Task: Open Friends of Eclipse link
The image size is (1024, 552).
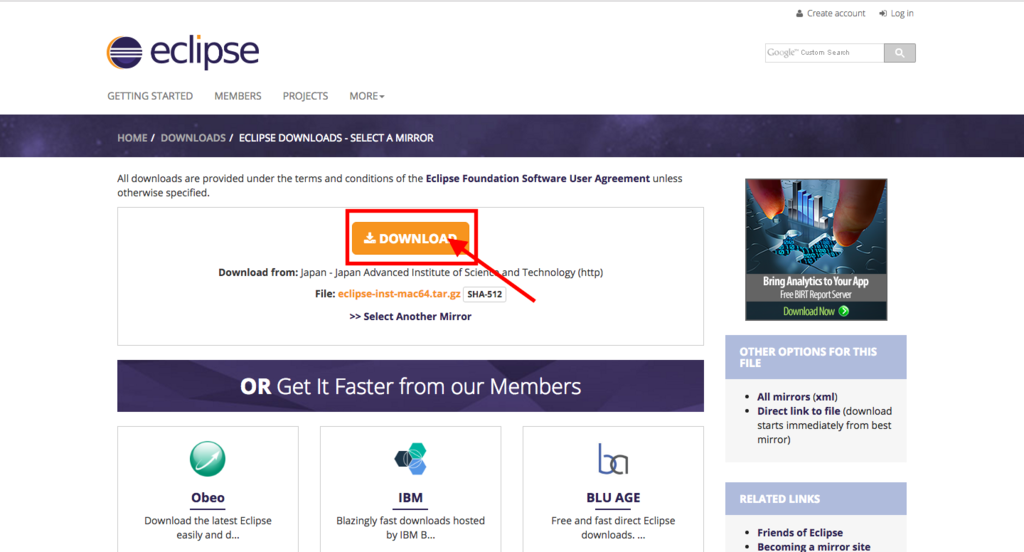Action: point(800,532)
